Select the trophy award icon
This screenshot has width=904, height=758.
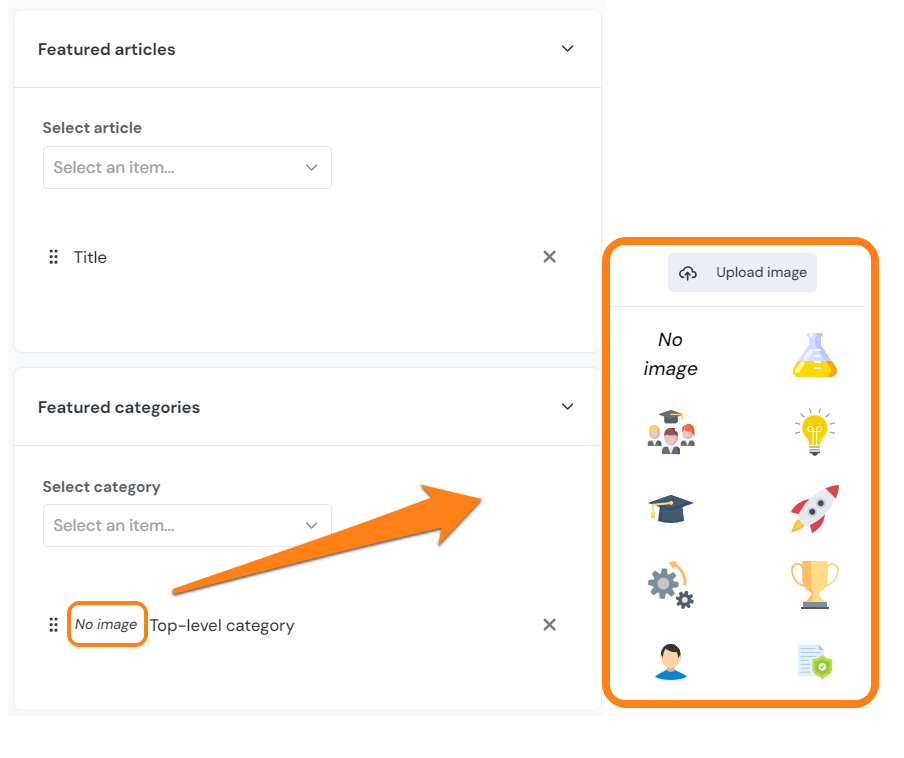(814, 586)
